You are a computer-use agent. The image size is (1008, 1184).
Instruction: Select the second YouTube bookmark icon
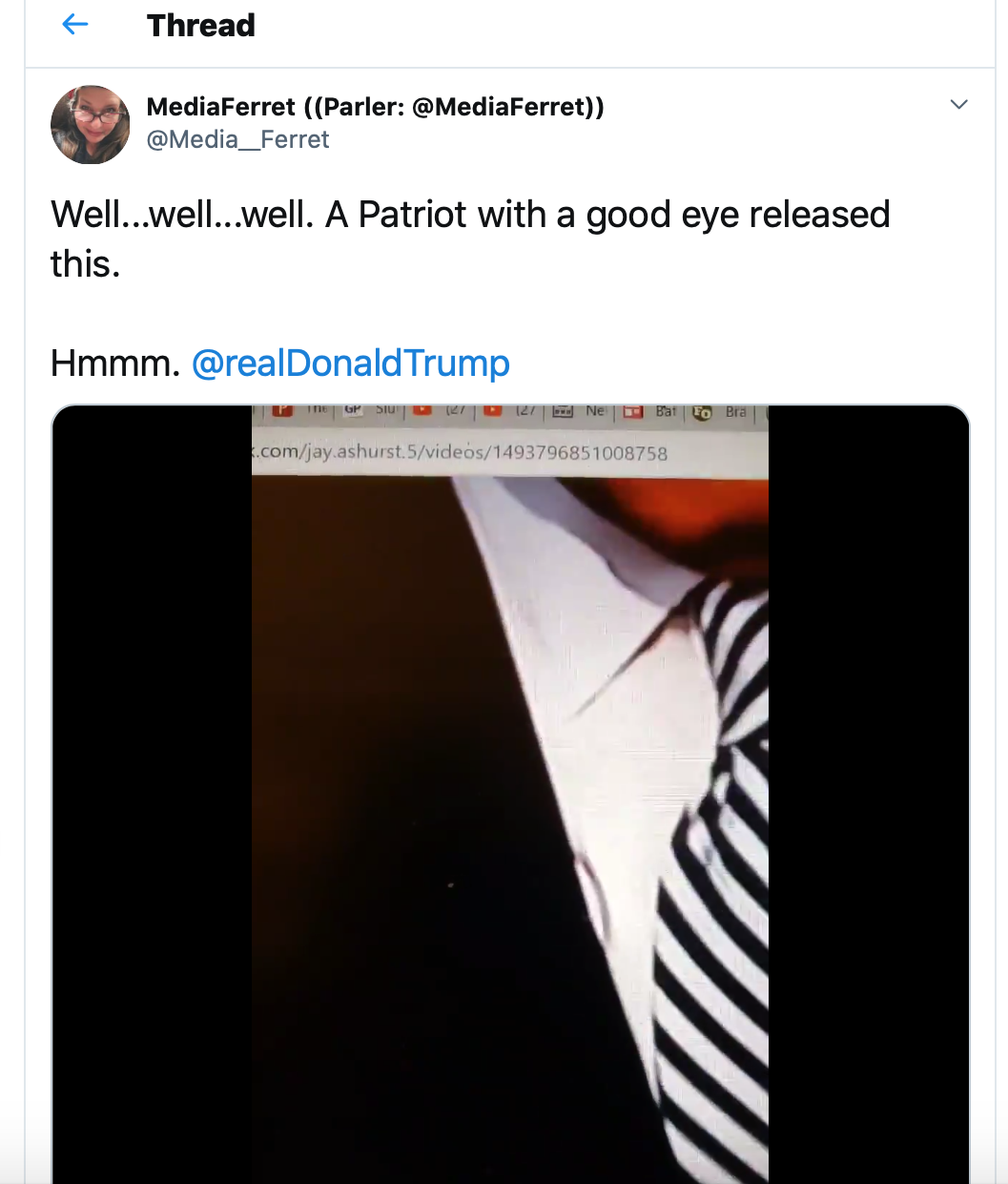493,411
